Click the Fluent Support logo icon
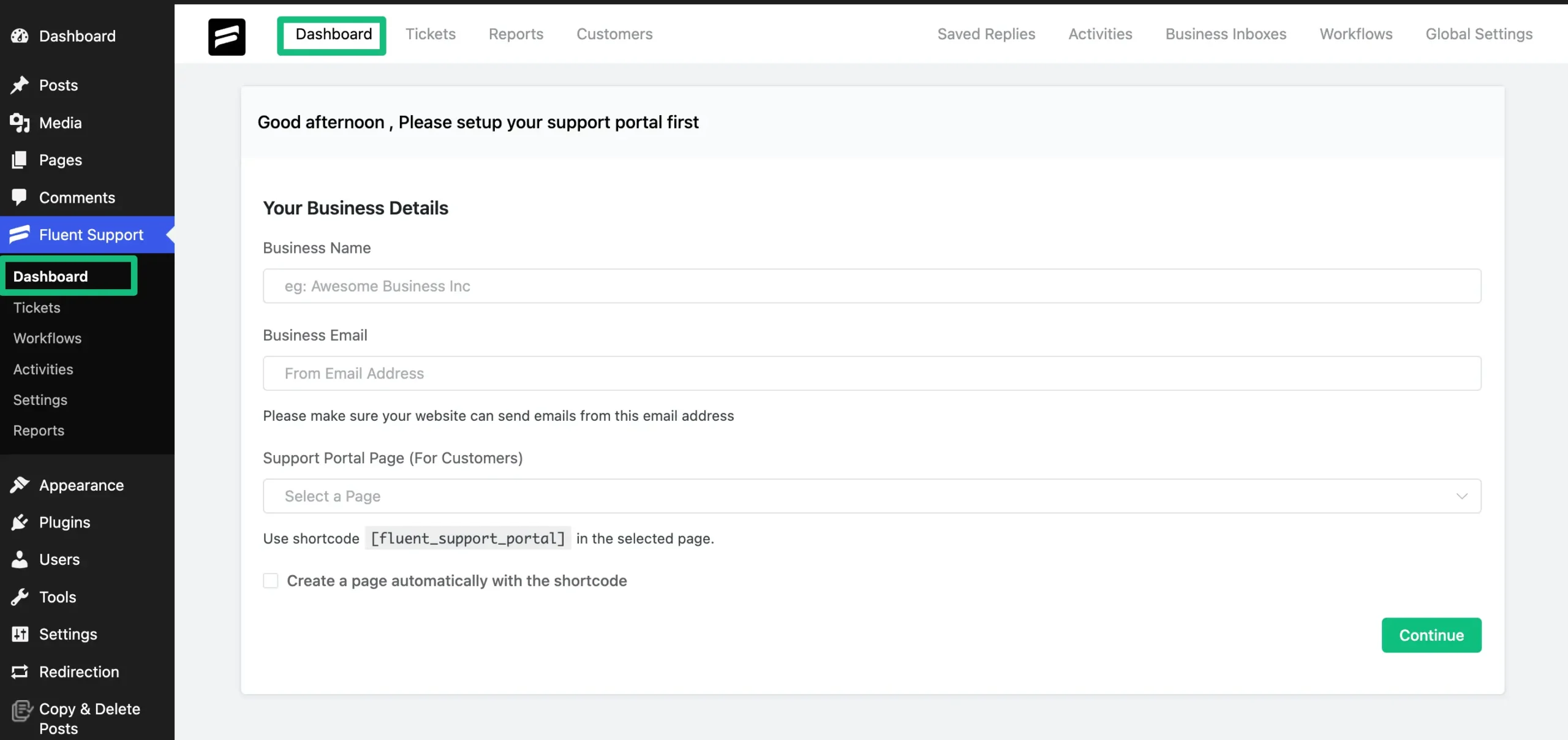 click(x=227, y=37)
